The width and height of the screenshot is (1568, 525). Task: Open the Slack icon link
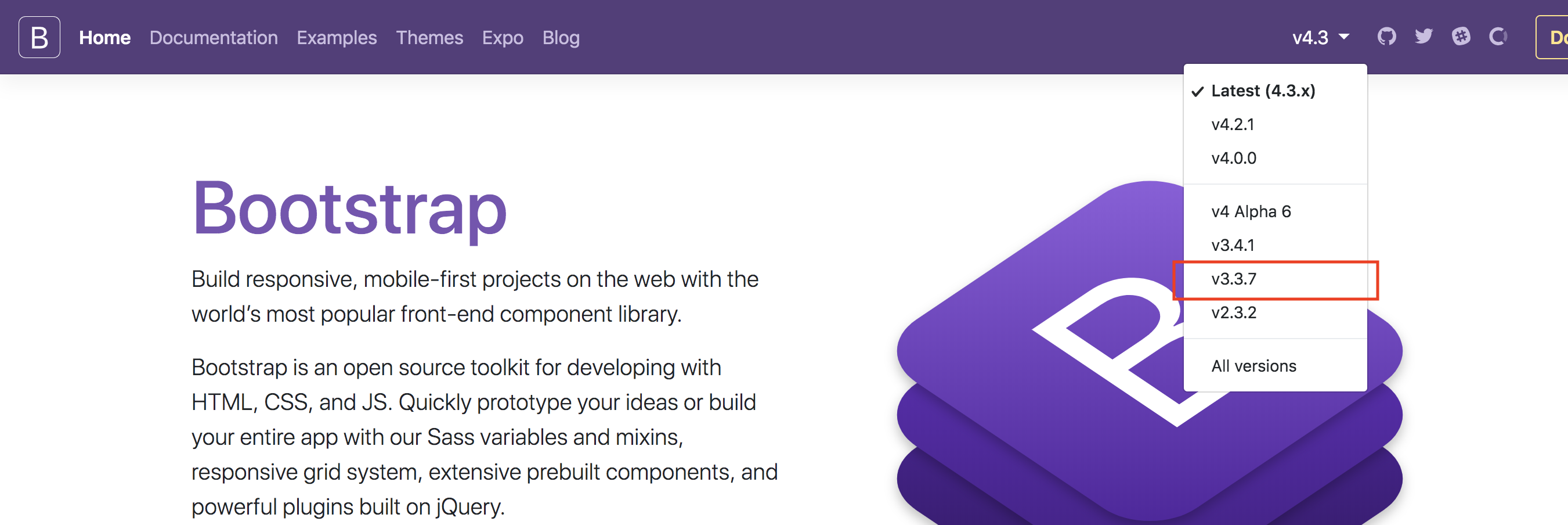[1461, 37]
